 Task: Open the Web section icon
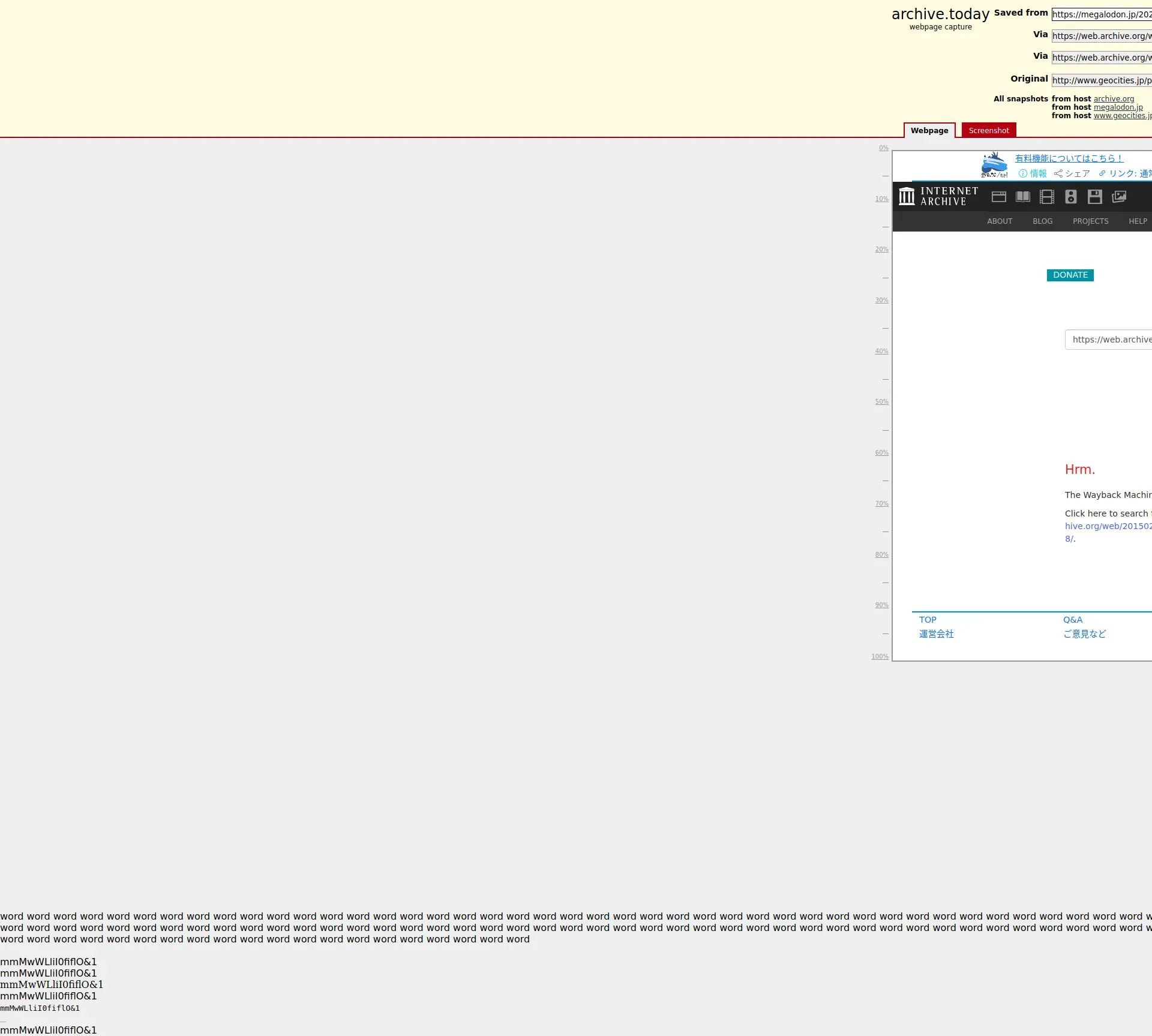pyautogui.click(x=998, y=197)
